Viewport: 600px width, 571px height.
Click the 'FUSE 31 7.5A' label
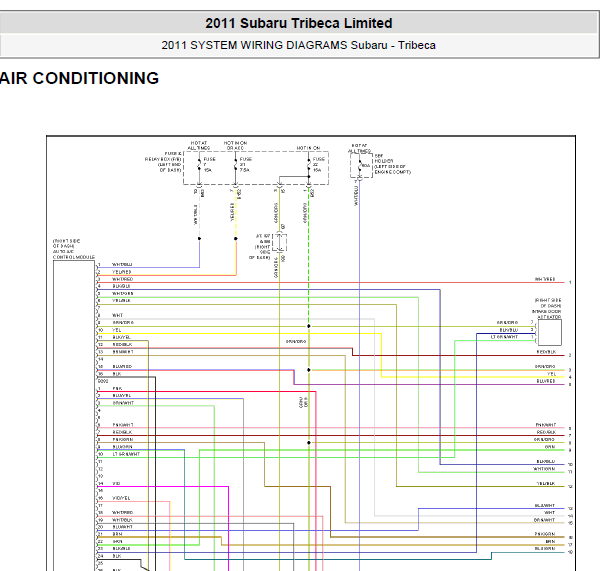pos(245,165)
